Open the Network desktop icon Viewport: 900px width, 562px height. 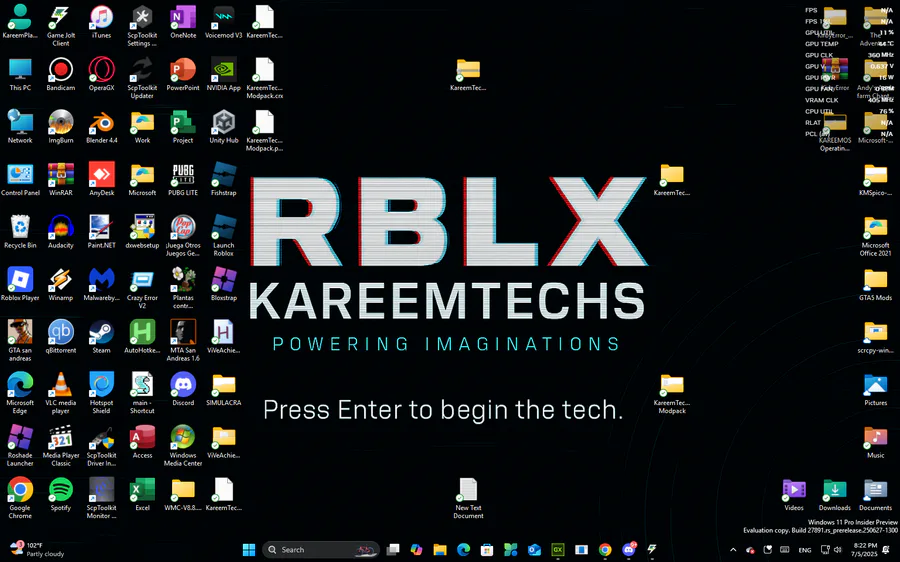(20, 127)
